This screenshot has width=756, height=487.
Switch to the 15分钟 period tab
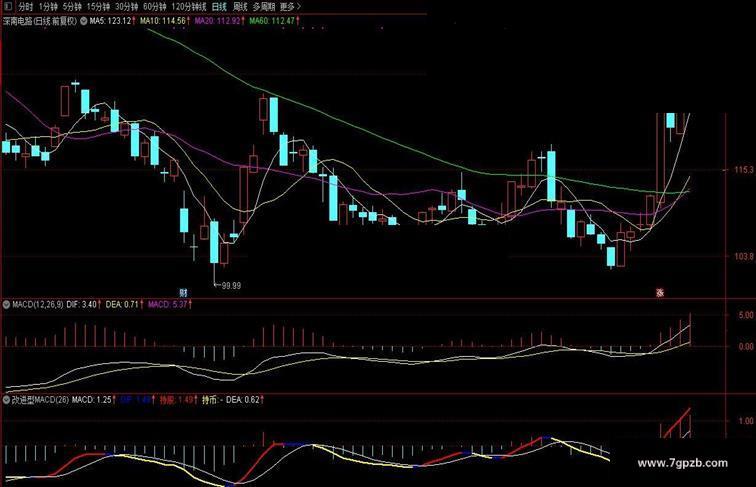98,7
